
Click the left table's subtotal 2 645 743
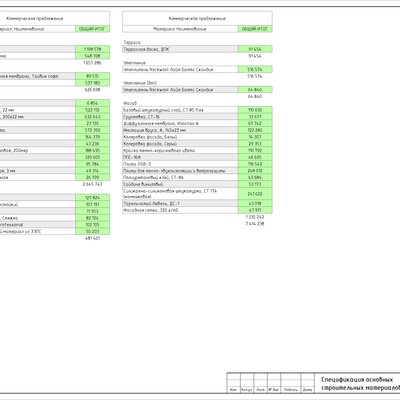(92, 184)
